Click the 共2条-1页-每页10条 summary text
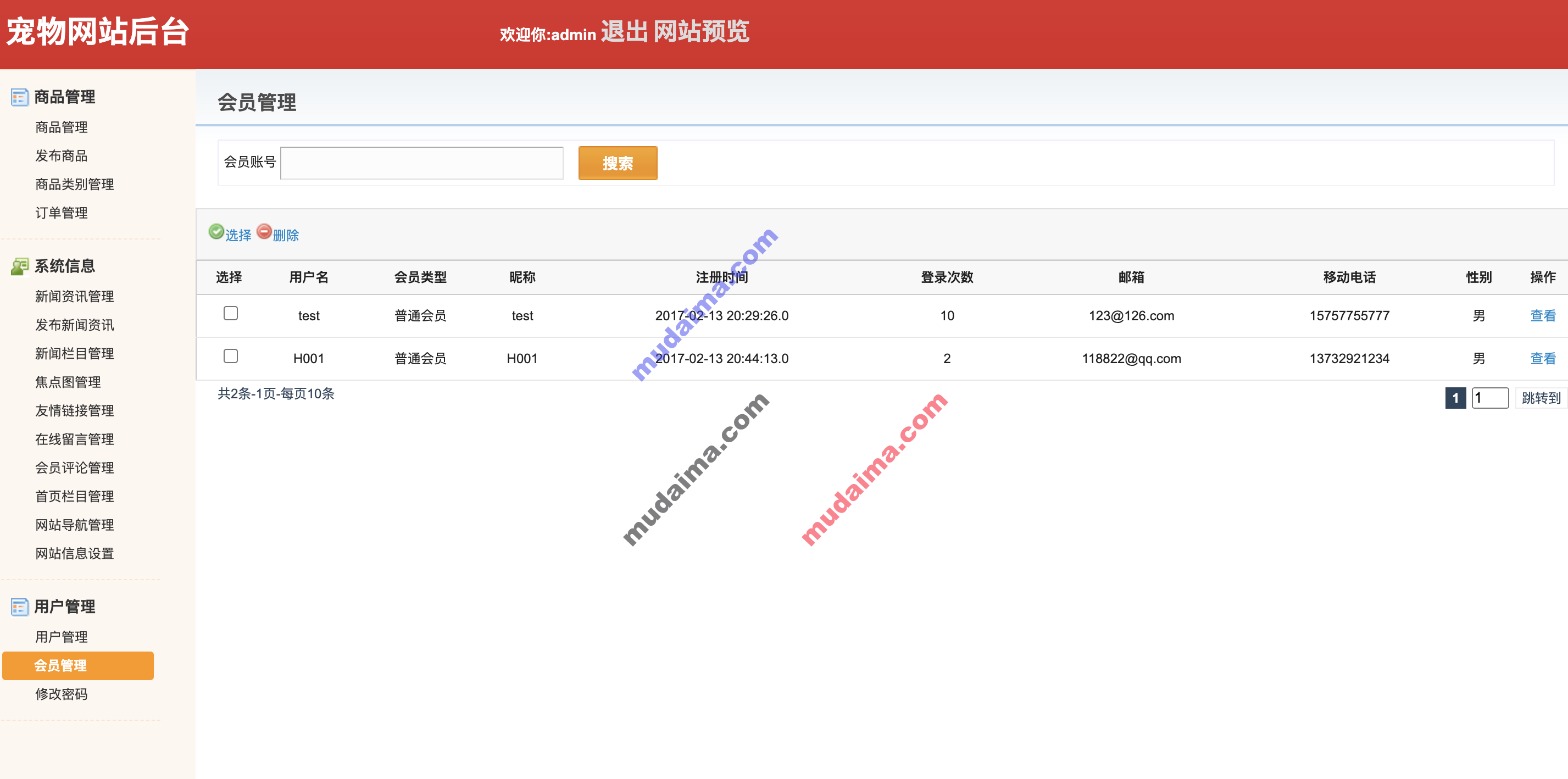Screen dimensions: 1568x779 coord(276,394)
